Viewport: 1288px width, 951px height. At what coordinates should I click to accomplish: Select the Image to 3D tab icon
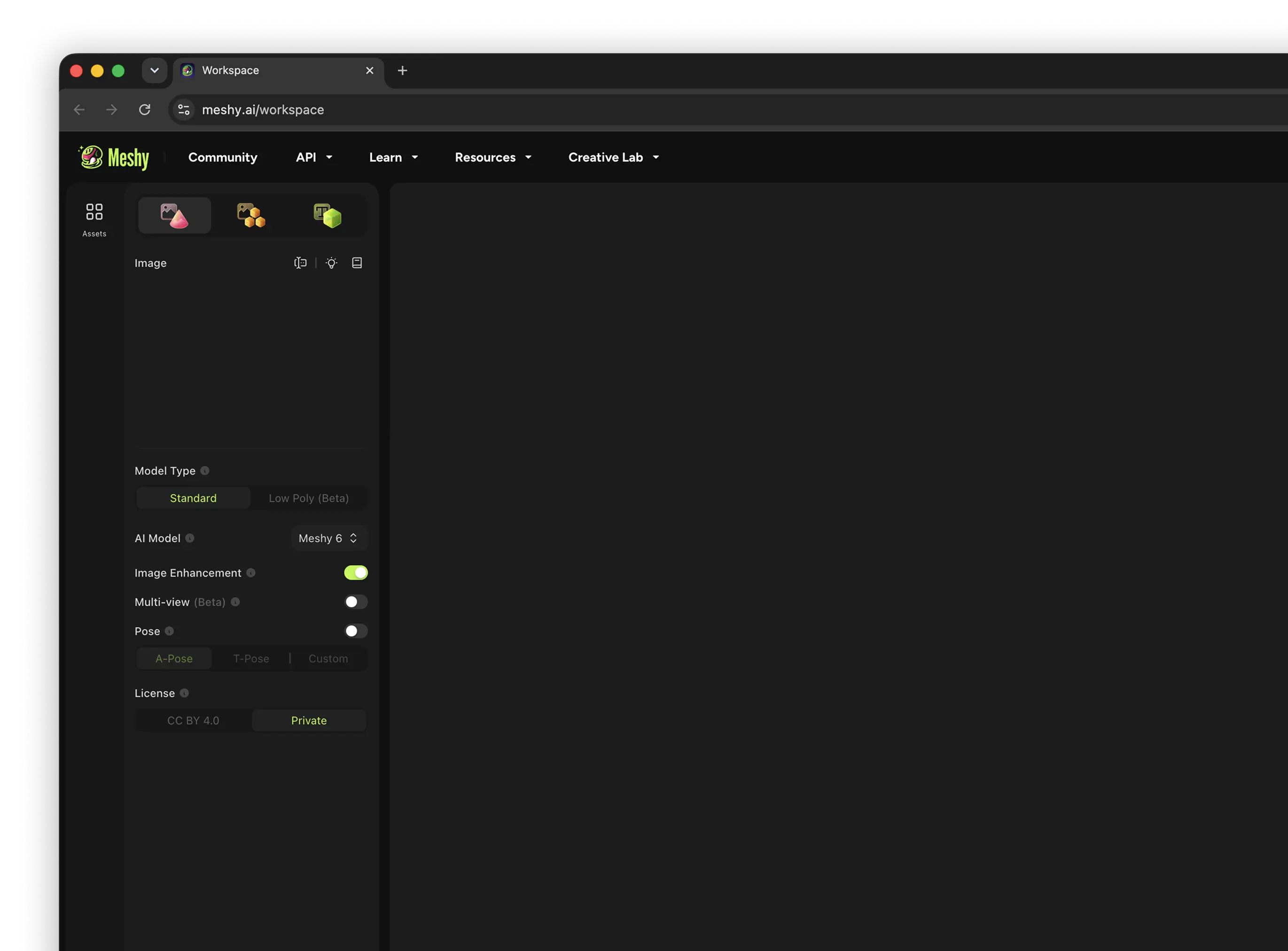tap(174, 215)
